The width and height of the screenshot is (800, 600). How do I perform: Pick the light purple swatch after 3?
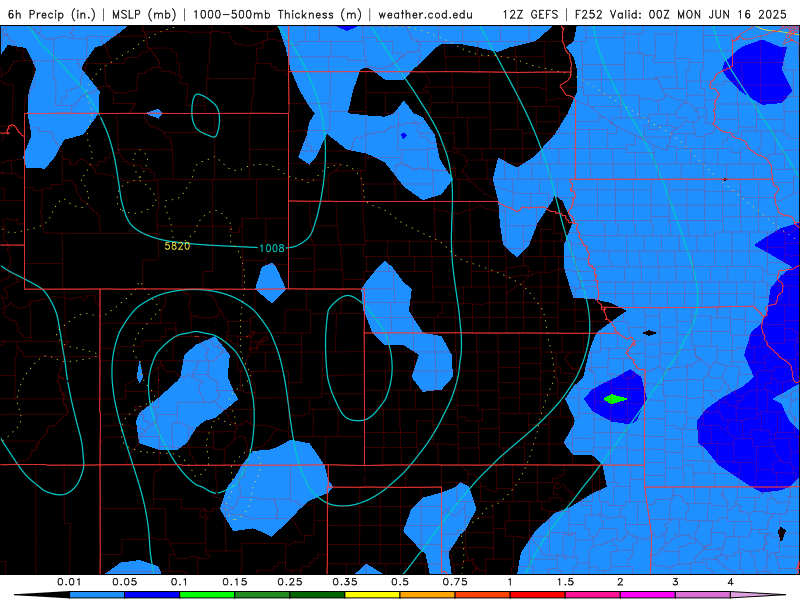click(x=703, y=595)
